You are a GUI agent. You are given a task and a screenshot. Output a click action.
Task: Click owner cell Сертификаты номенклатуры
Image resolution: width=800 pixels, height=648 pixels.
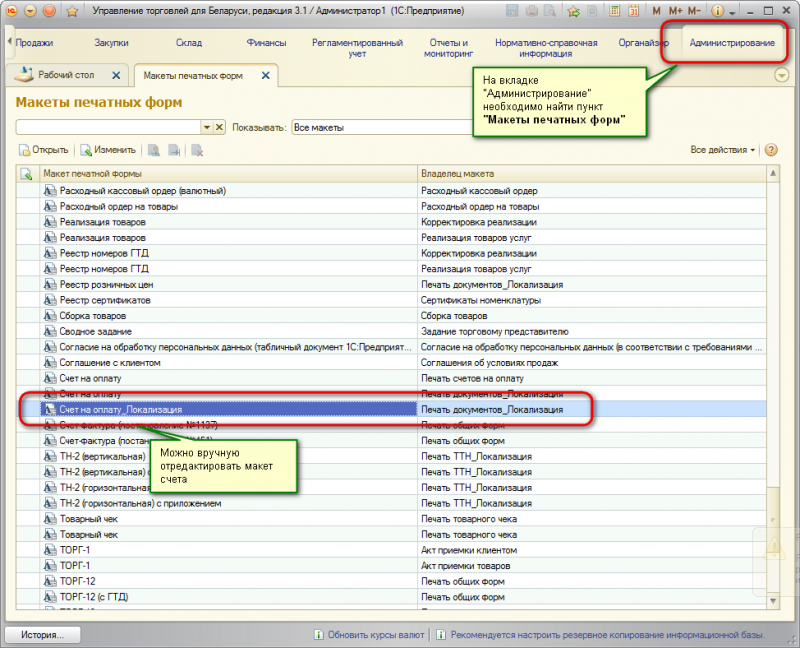tap(592, 300)
